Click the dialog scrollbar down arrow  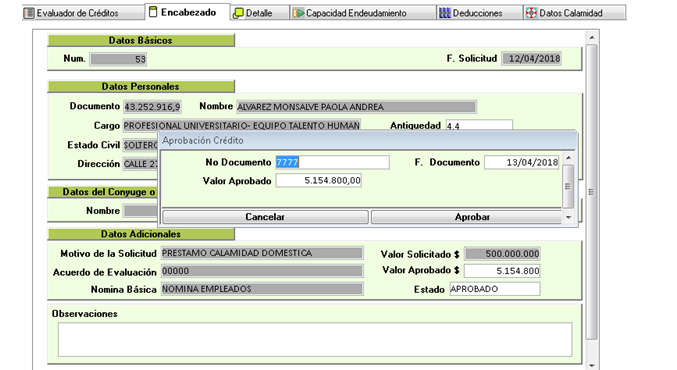pyautogui.click(x=568, y=217)
